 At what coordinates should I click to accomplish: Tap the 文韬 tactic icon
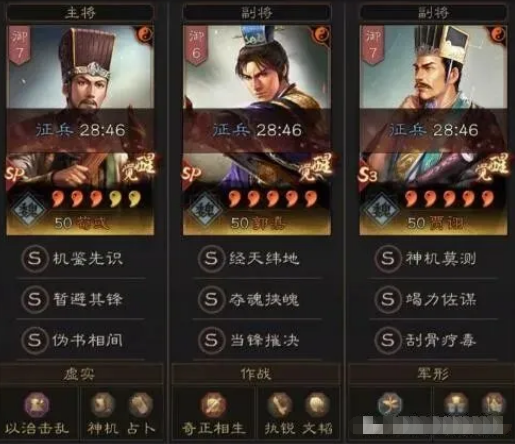click(x=317, y=404)
